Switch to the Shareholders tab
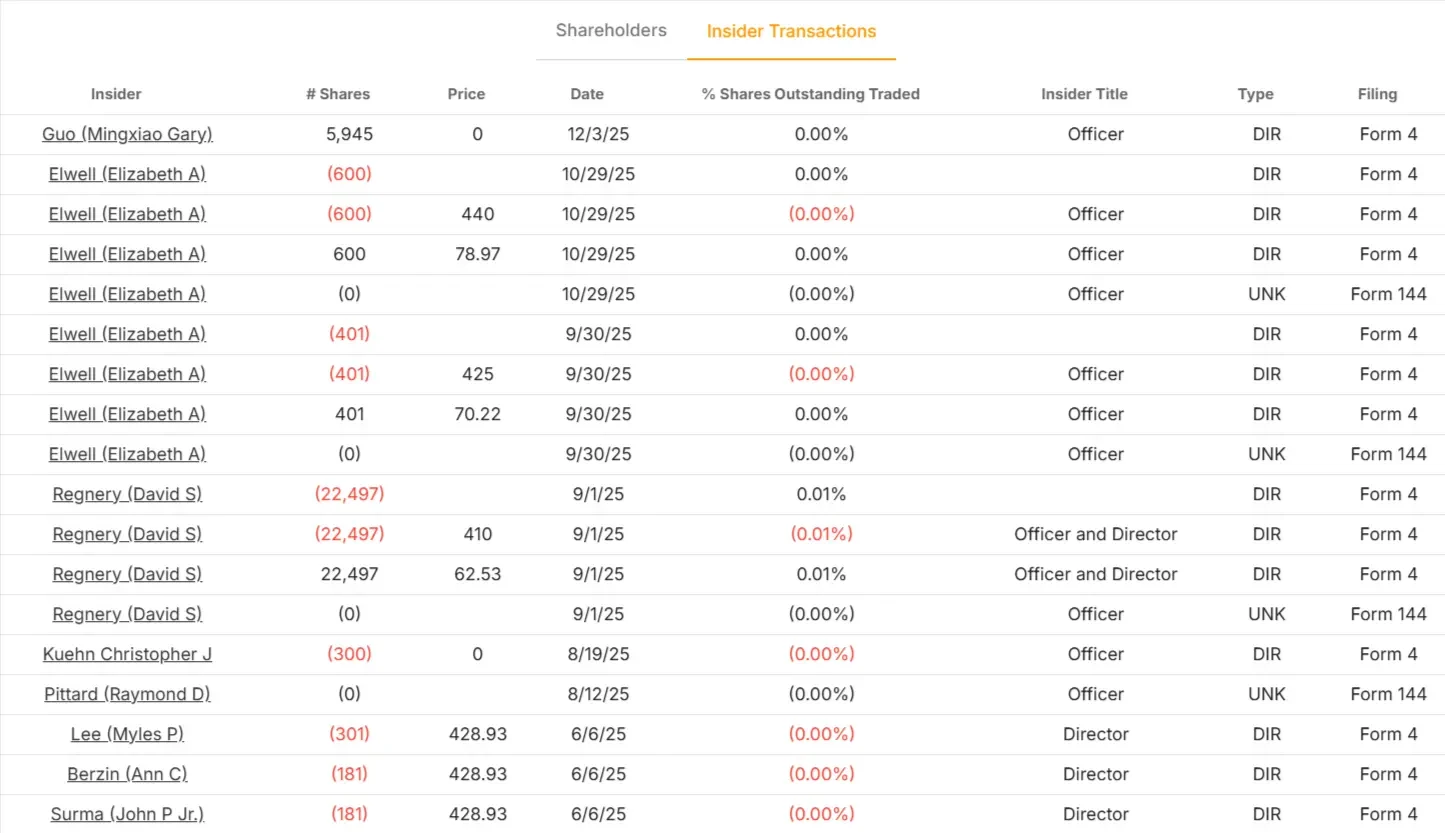 tap(611, 30)
